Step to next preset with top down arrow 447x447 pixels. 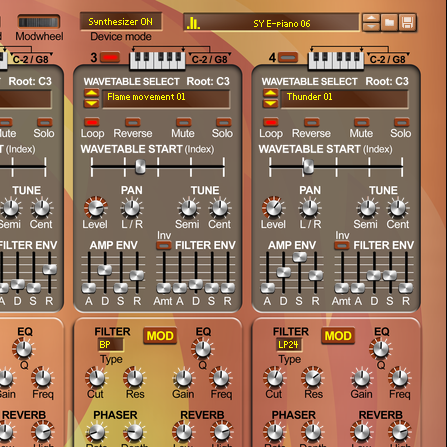[x=371, y=27]
